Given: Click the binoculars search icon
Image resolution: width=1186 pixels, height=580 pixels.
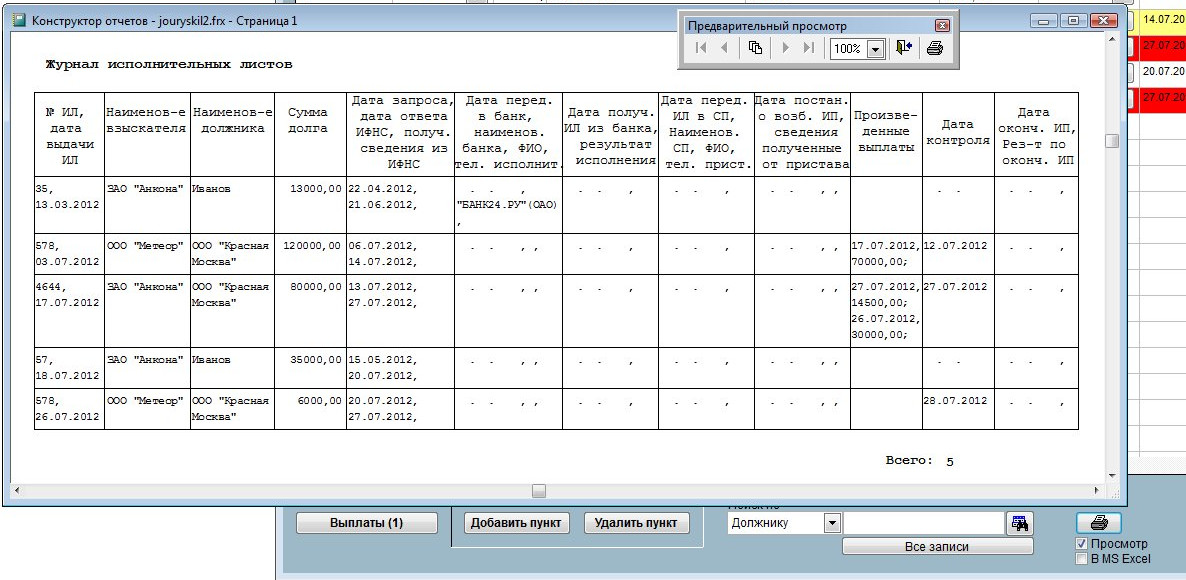Looking at the screenshot, I should pyautogui.click(x=1020, y=523).
